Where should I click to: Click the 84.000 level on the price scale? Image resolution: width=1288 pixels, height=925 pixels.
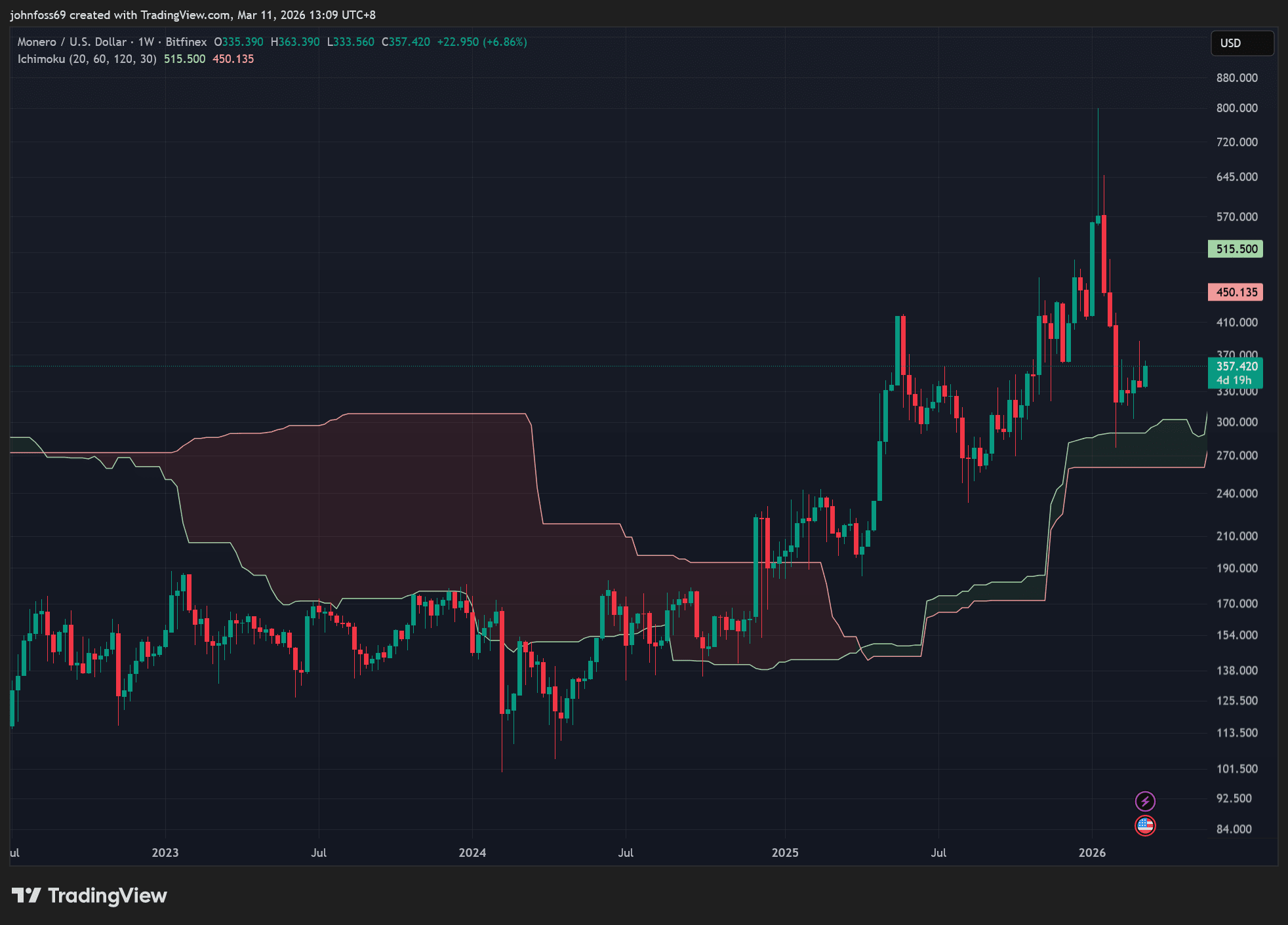click(1234, 829)
